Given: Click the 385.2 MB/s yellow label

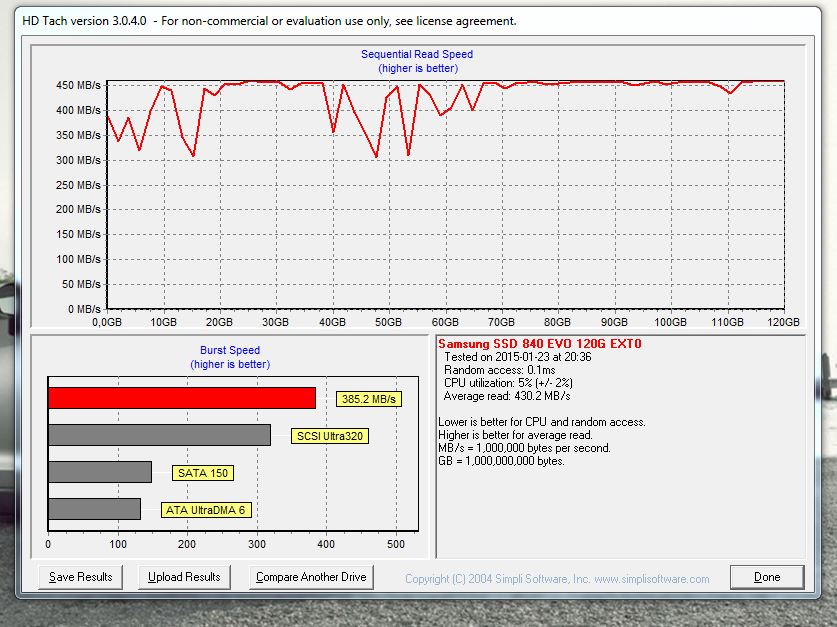Looking at the screenshot, I should pos(368,399).
